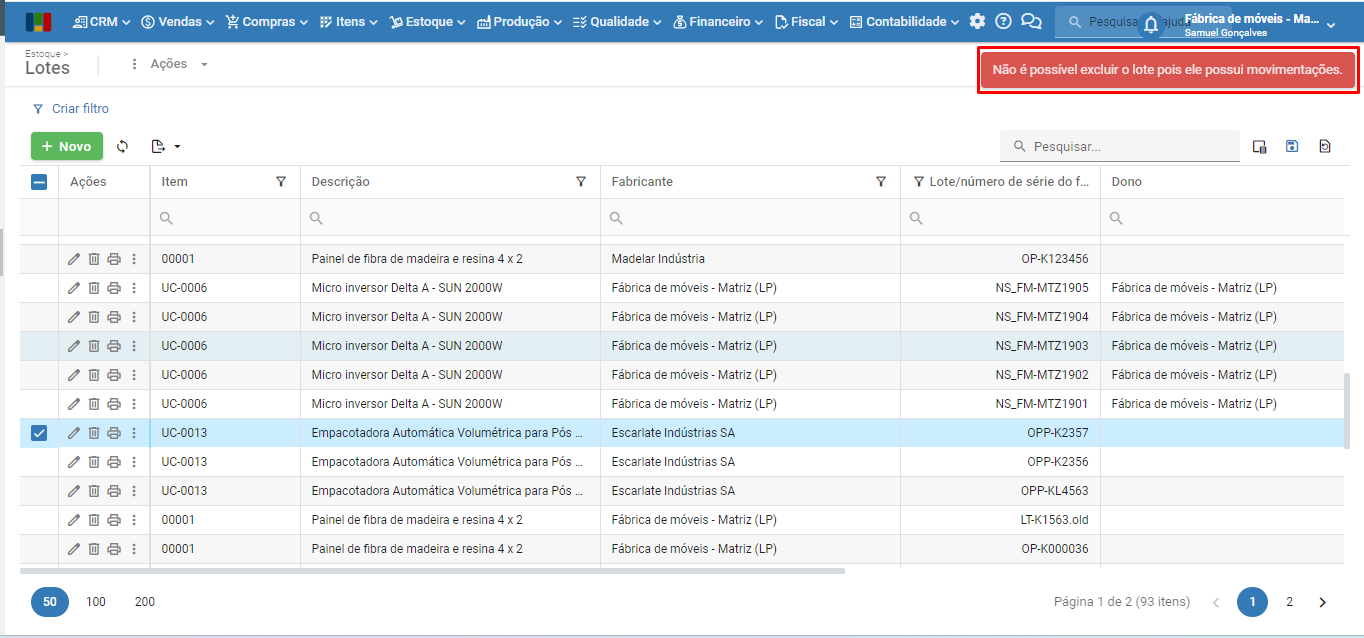Open settings gear in top bar
Viewport: 1364px width, 638px height.
coord(977,21)
